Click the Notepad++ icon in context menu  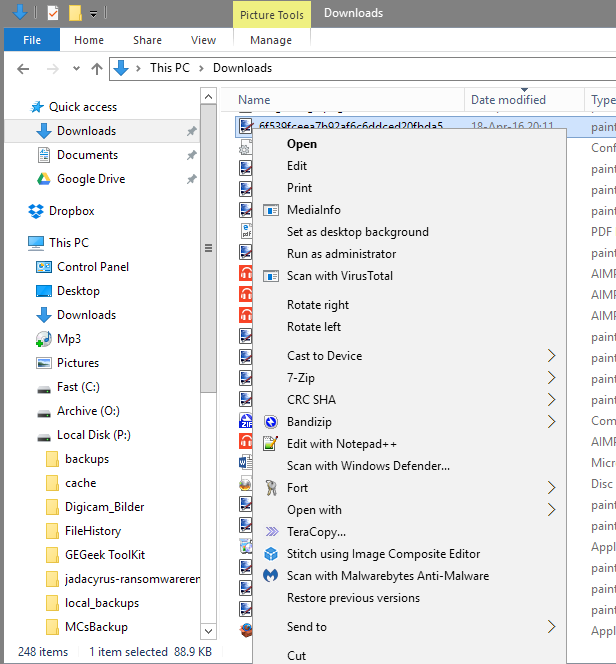pyautogui.click(x=271, y=444)
